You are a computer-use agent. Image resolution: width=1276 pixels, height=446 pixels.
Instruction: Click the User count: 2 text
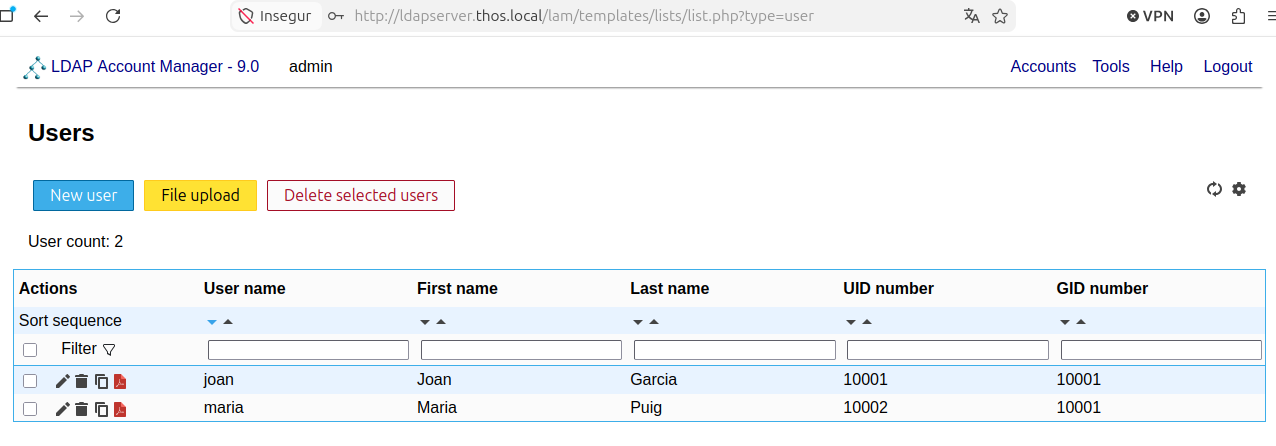tap(76, 242)
